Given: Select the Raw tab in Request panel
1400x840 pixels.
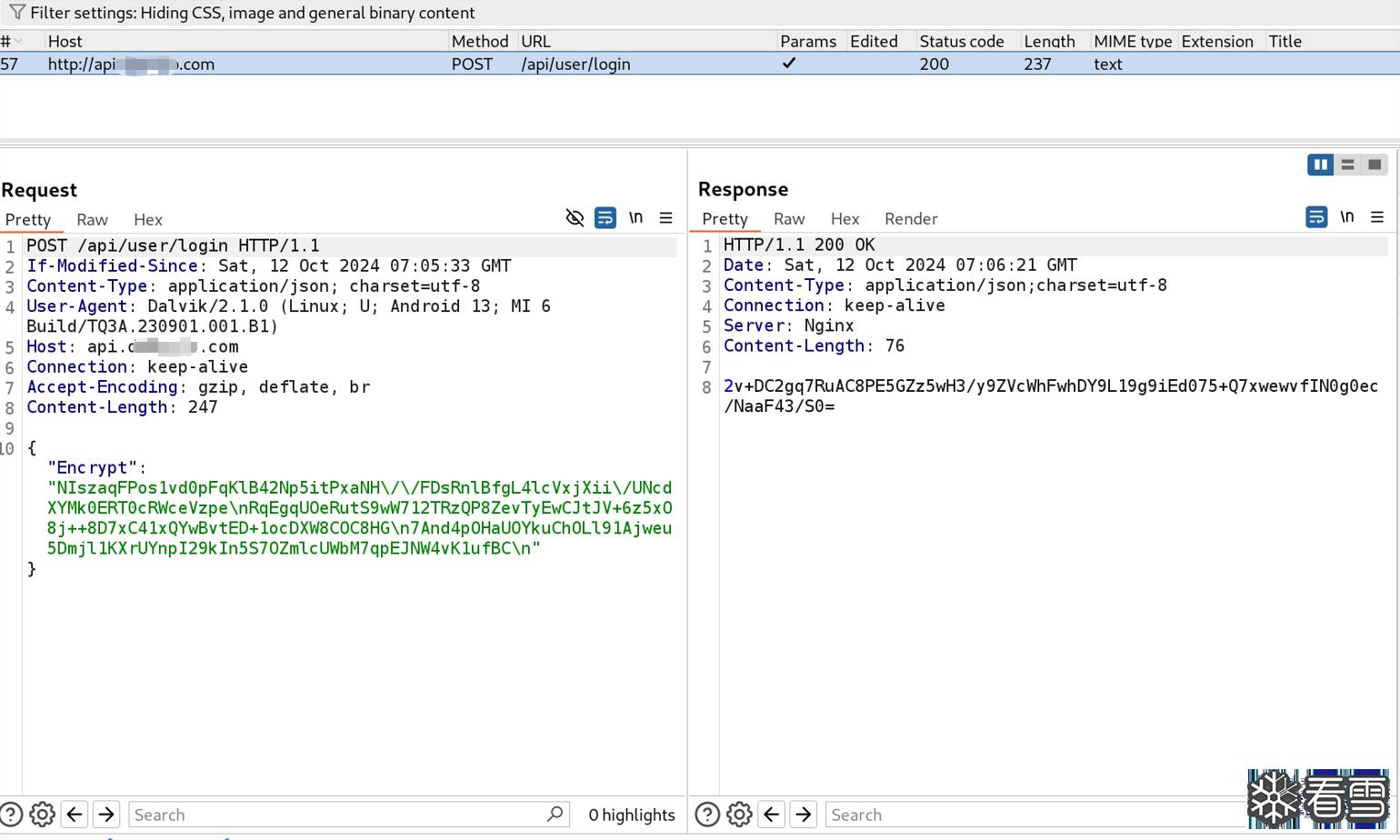Looking at the screenshot, I should coord(92,220).
